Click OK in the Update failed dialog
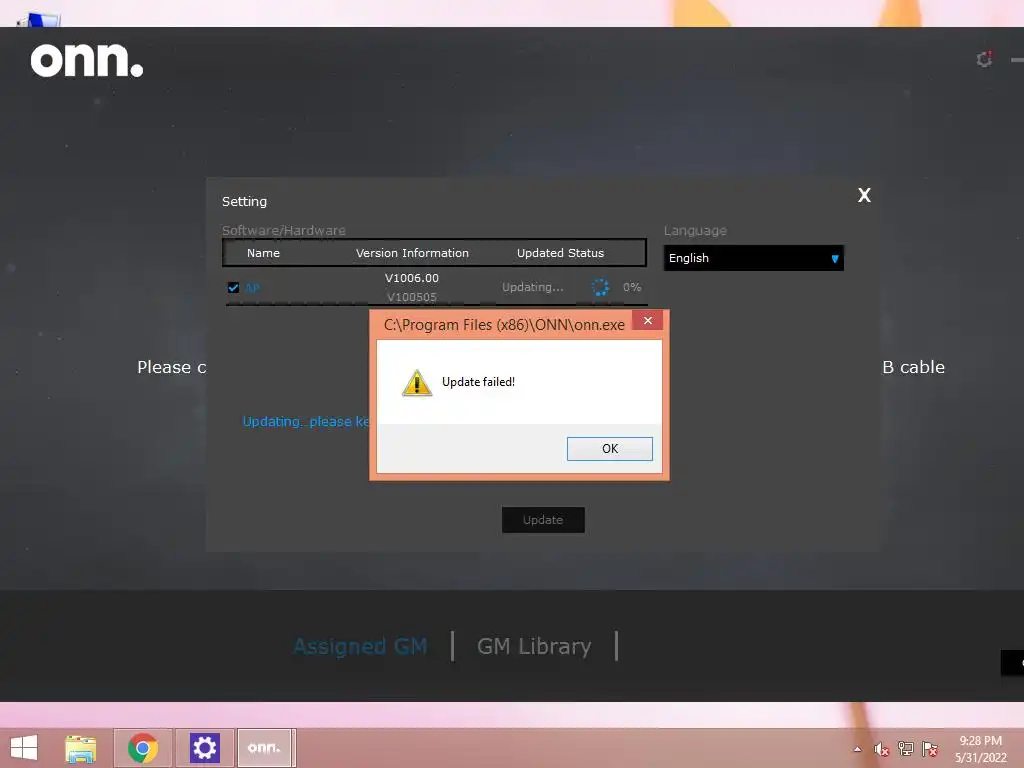 pyautogui.click(x=609, y=449)
